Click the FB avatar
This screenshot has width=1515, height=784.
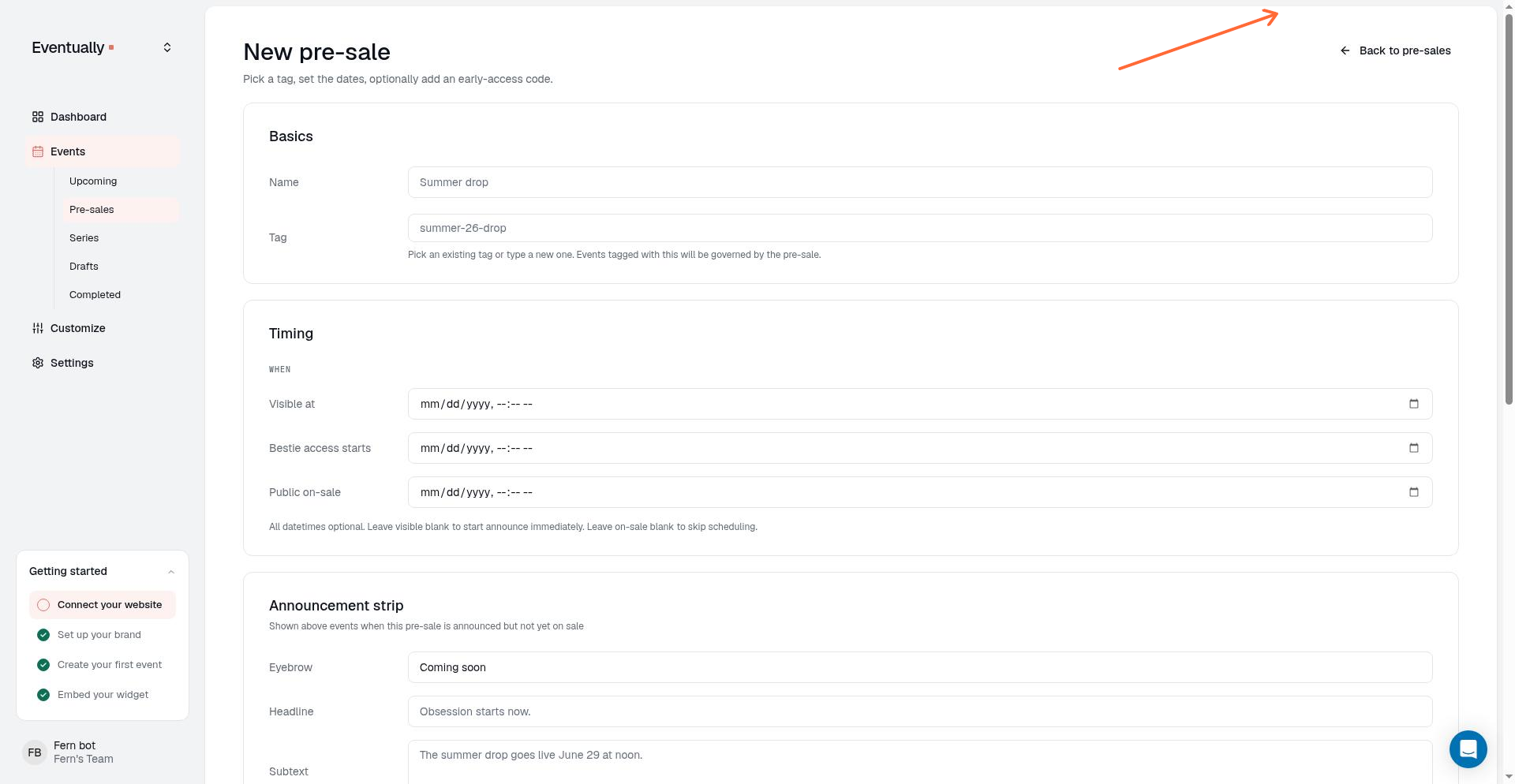(x=35, y=752)
